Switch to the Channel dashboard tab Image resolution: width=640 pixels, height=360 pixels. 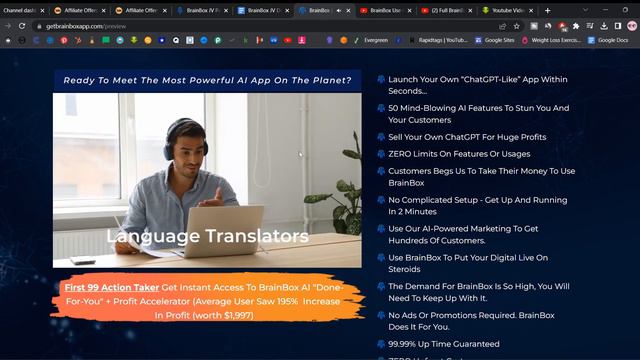point(23,11)
